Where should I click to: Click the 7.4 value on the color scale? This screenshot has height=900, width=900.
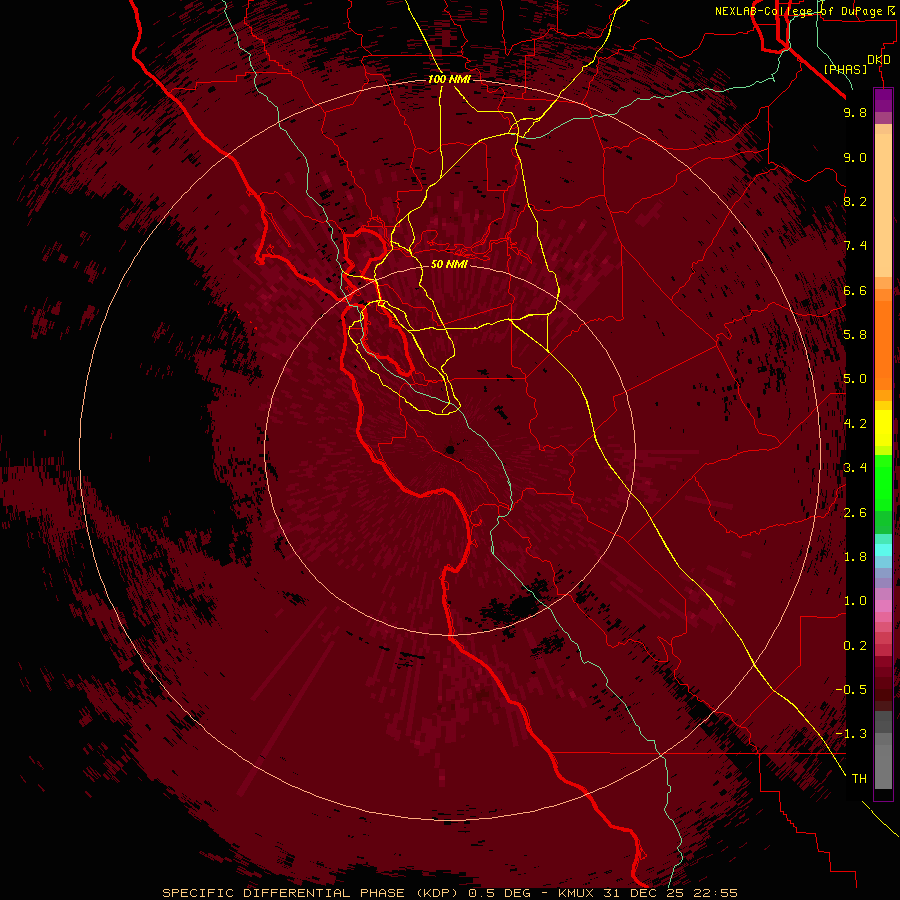tap(855, 246)
